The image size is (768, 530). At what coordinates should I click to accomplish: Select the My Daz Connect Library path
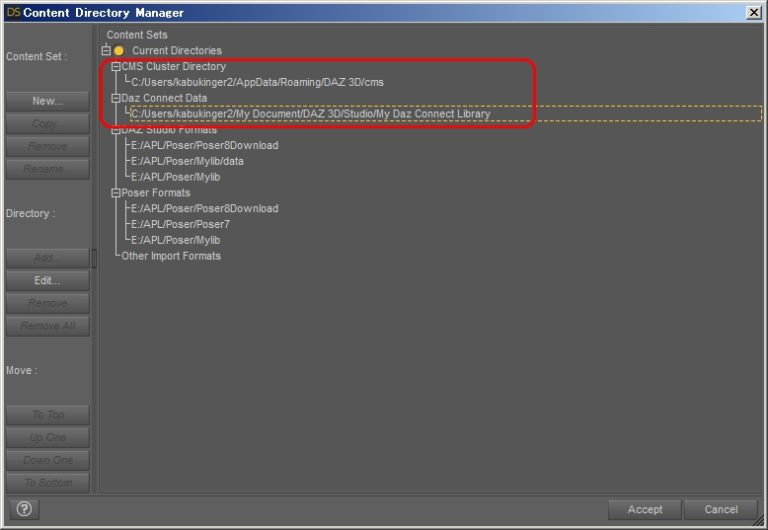pos(310,114)
